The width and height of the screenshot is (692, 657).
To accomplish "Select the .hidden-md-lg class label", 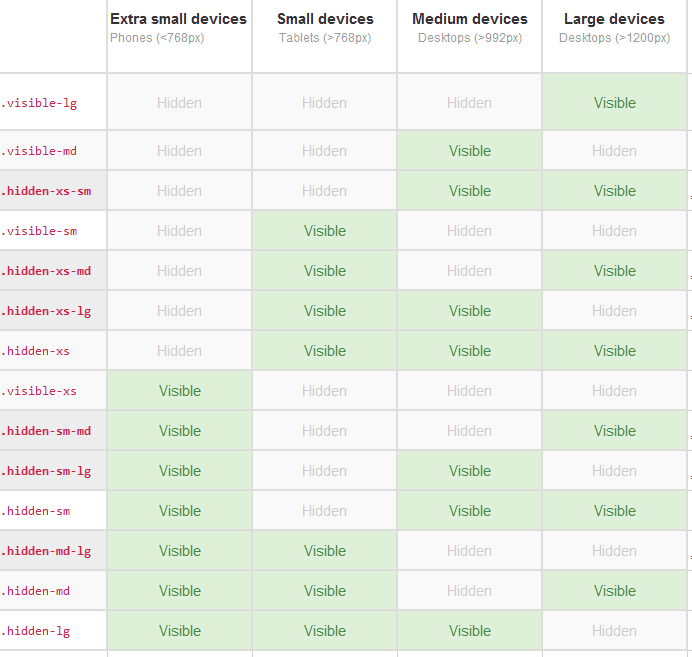I will click(x=46, y=551).
